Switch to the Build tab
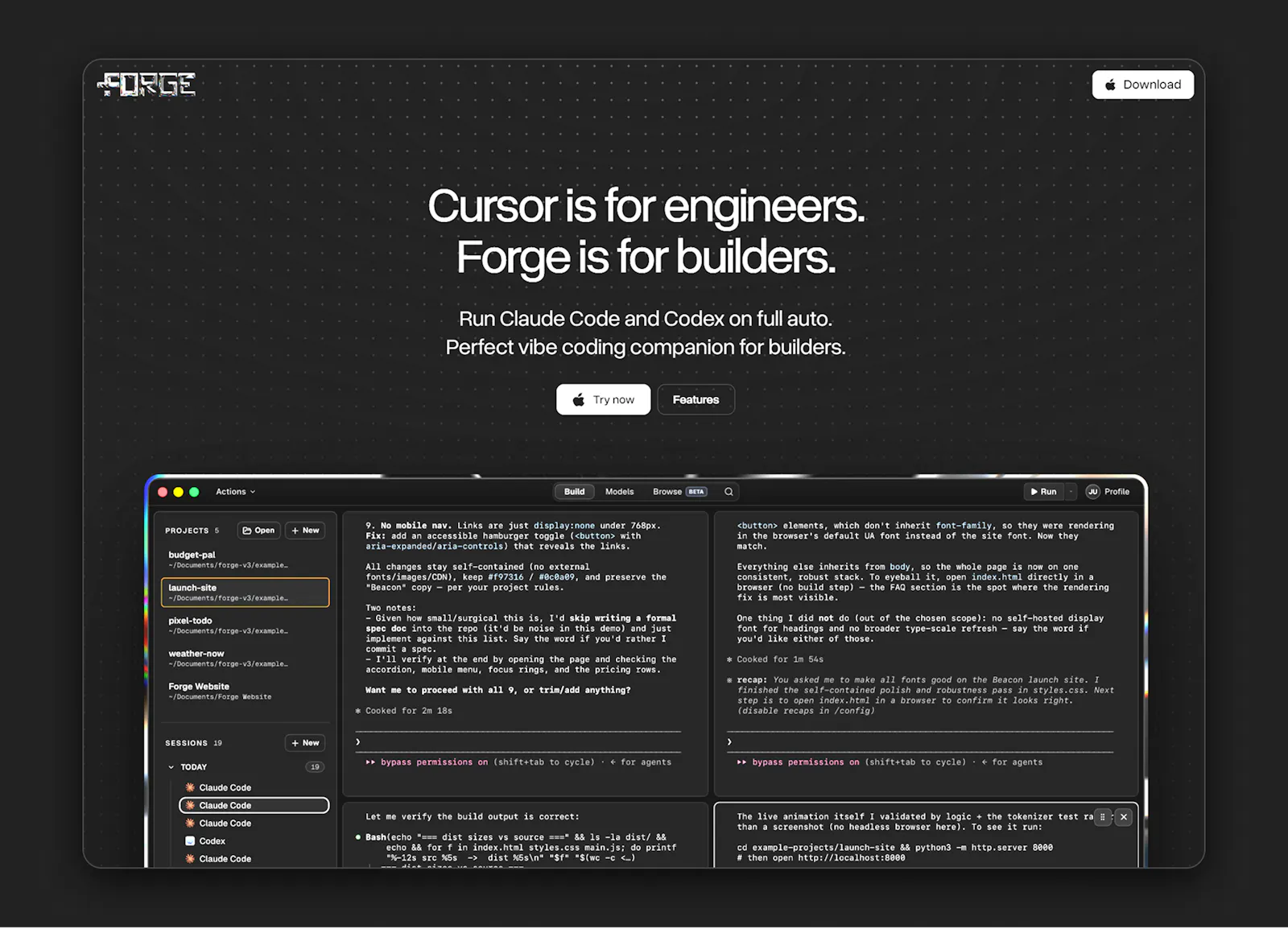 pos(574,492)
